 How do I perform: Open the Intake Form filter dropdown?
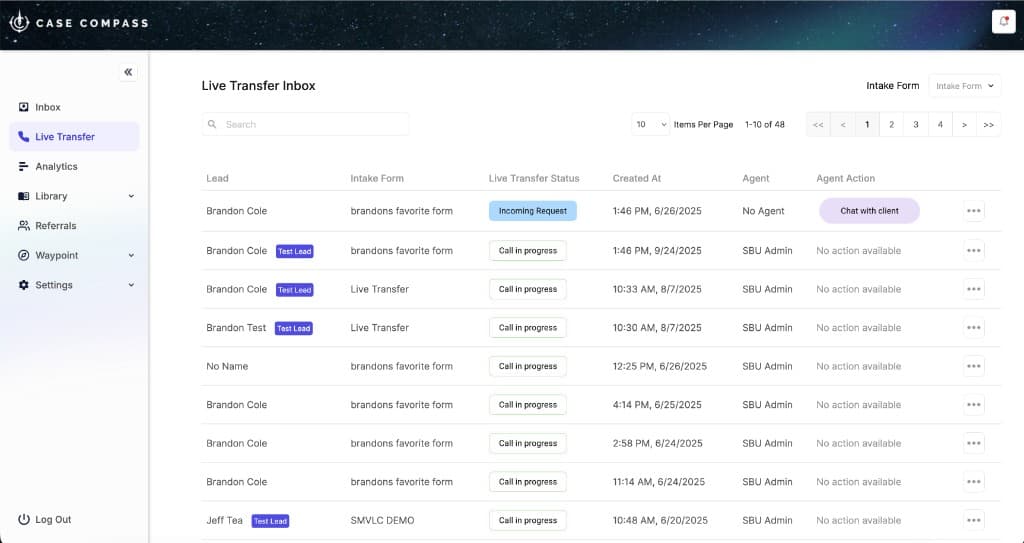[964, 86]
